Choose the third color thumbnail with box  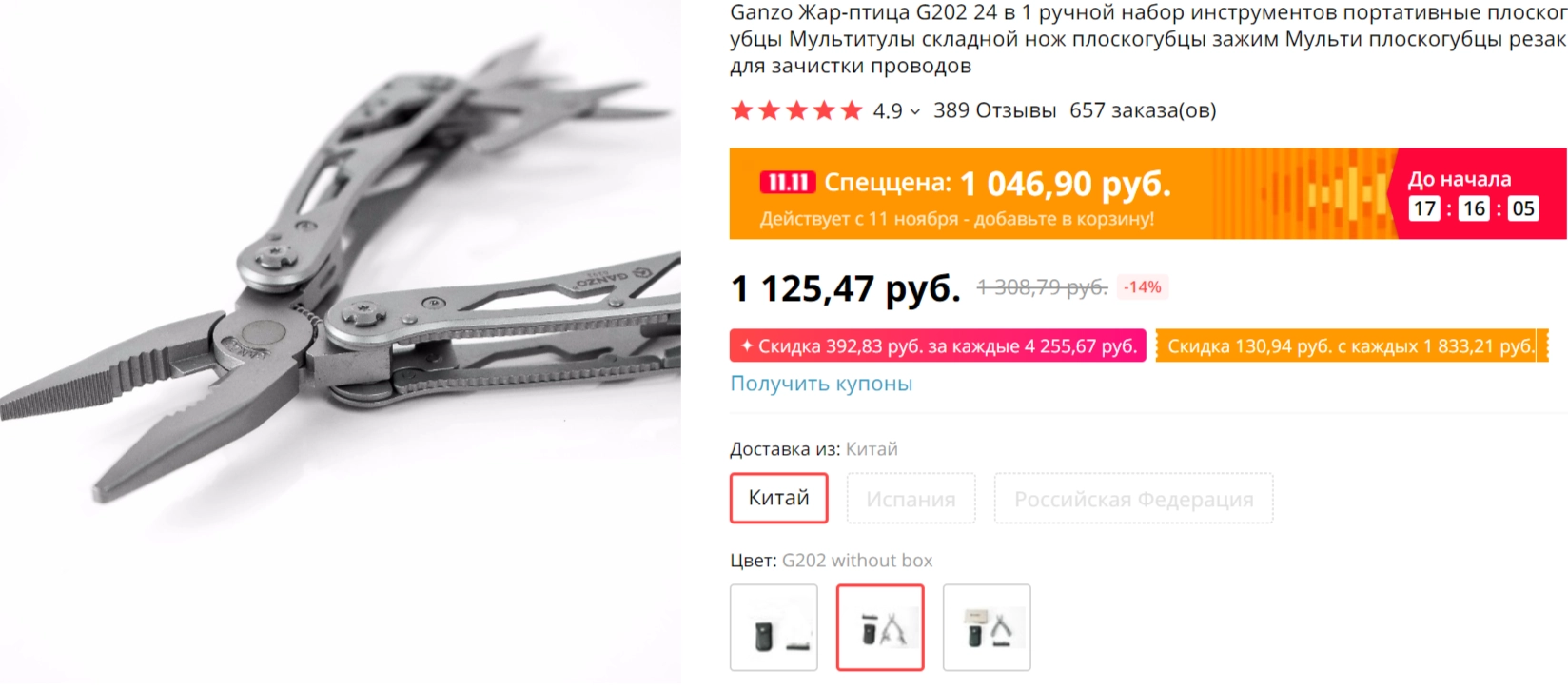point(987,627)
